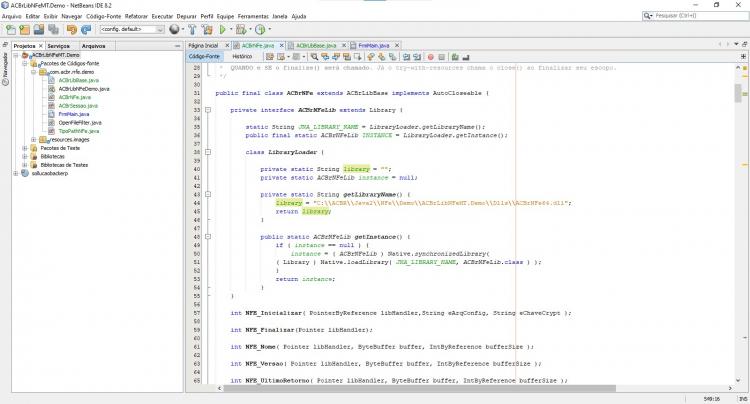750x404 pixels.
Task: Click the Pesquisar search field
Action: point(695,16)
